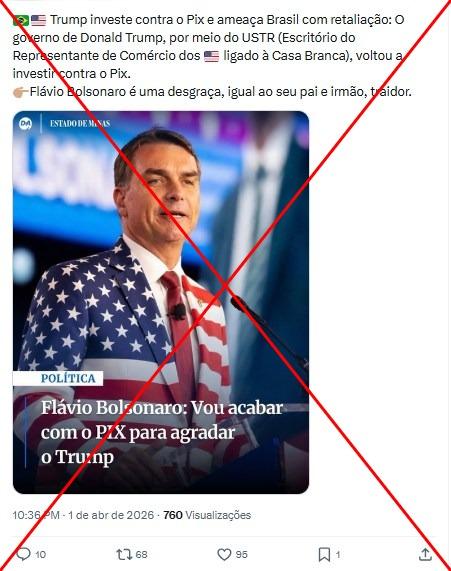Click the pointing hand emoji

pos(20,92)
